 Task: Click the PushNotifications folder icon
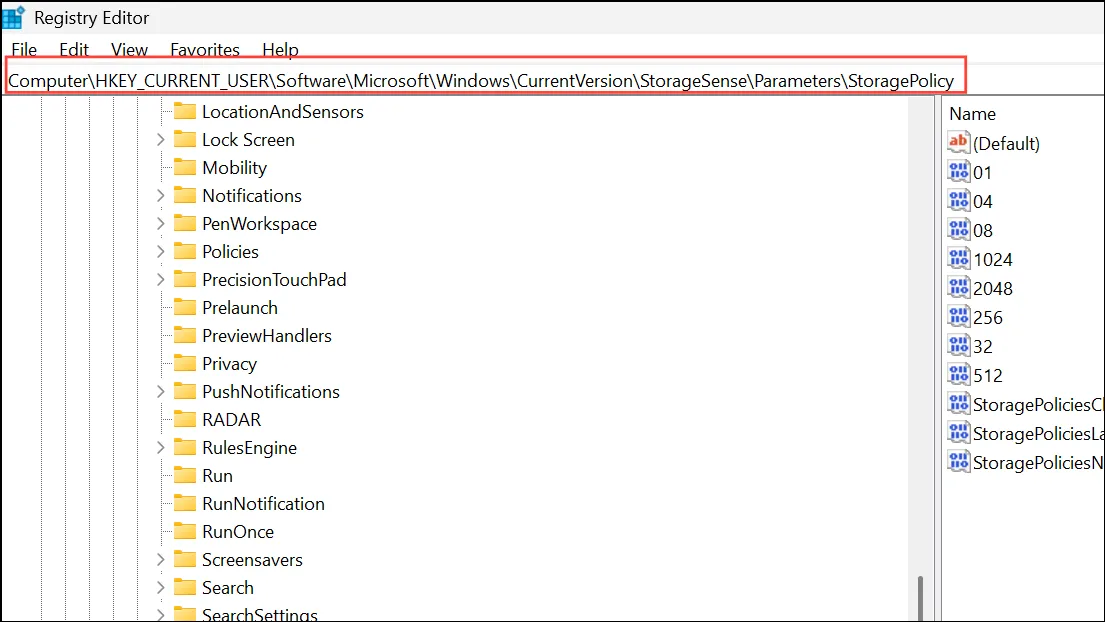(x=185, y=392)
